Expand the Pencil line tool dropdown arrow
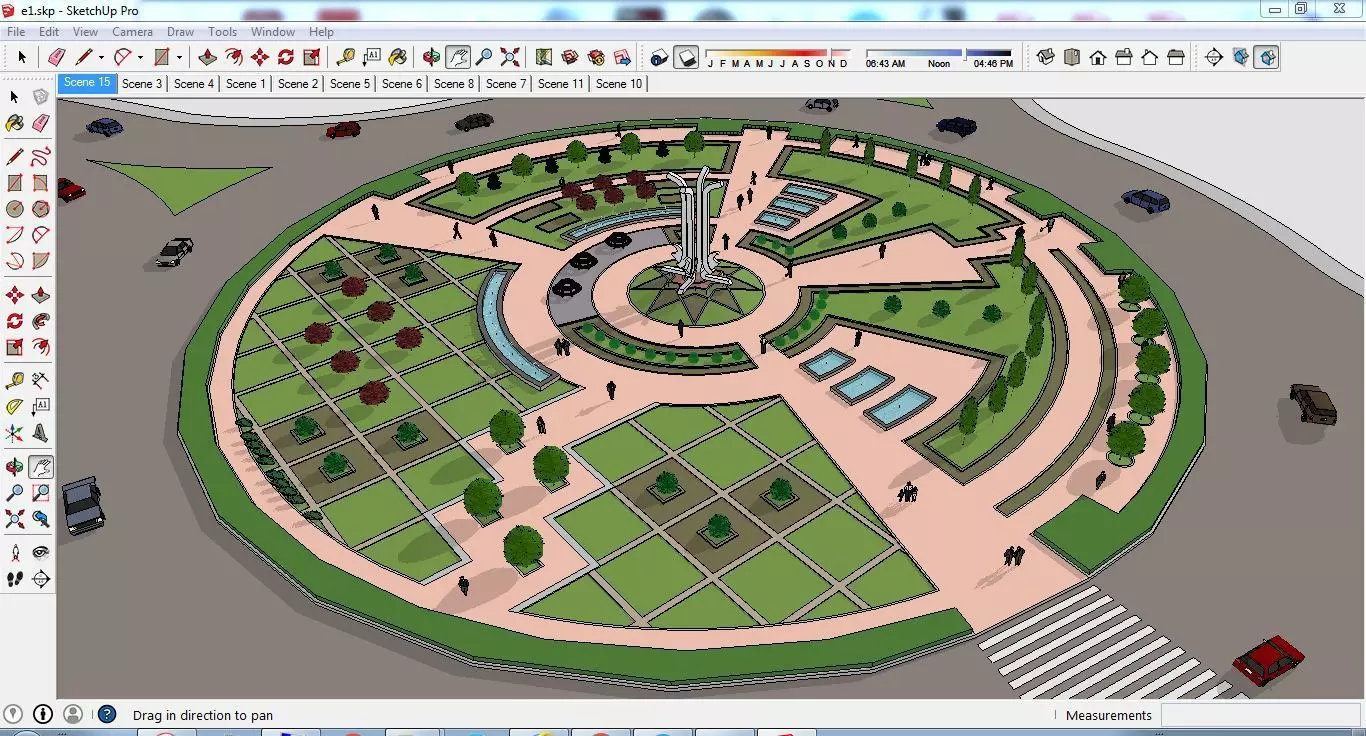The image size is (1366, 736). tap(101, 57)
